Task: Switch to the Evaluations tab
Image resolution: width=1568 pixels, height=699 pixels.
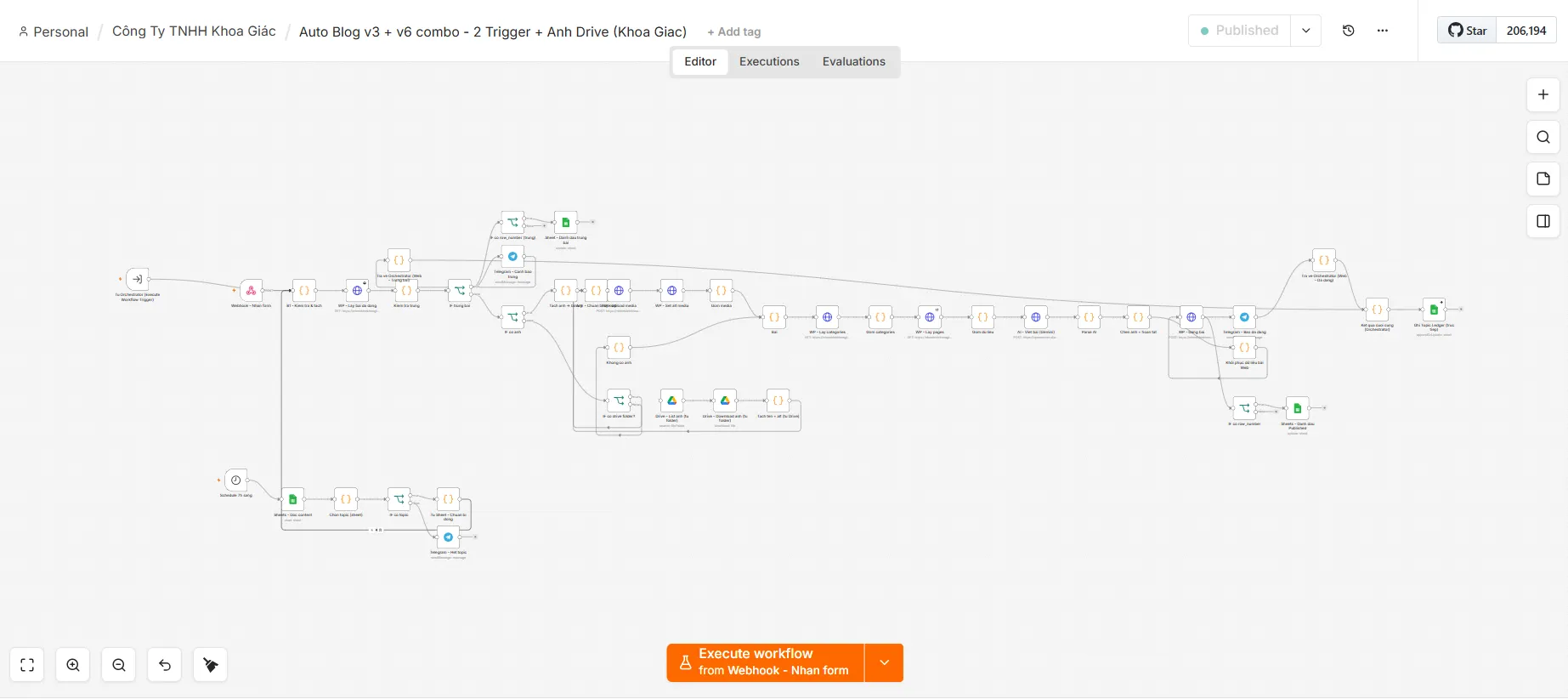Action: (x=853, y=61)
